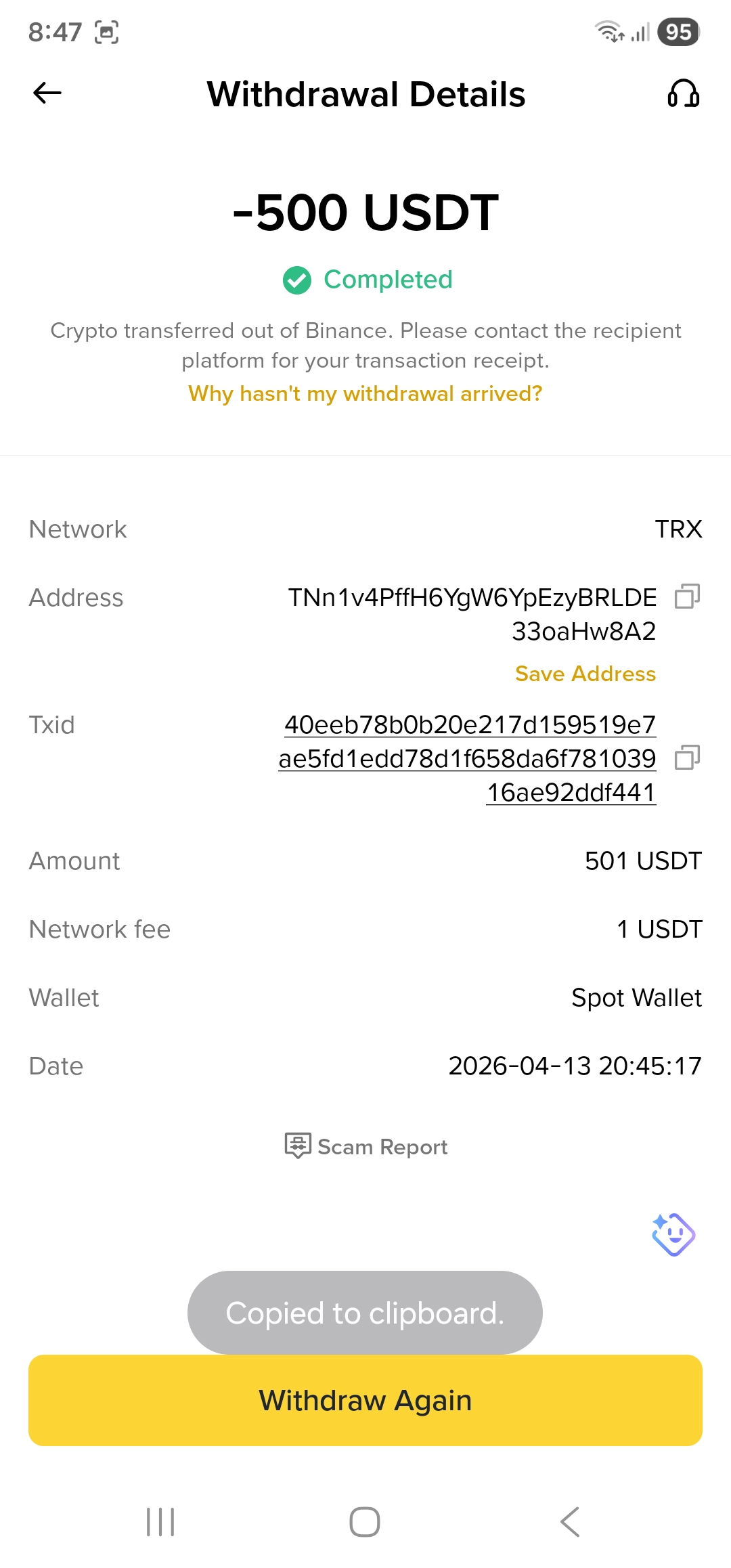731x1568 pixels.
Task: Copy the withdrawal address
Action: tap(687, 596)
